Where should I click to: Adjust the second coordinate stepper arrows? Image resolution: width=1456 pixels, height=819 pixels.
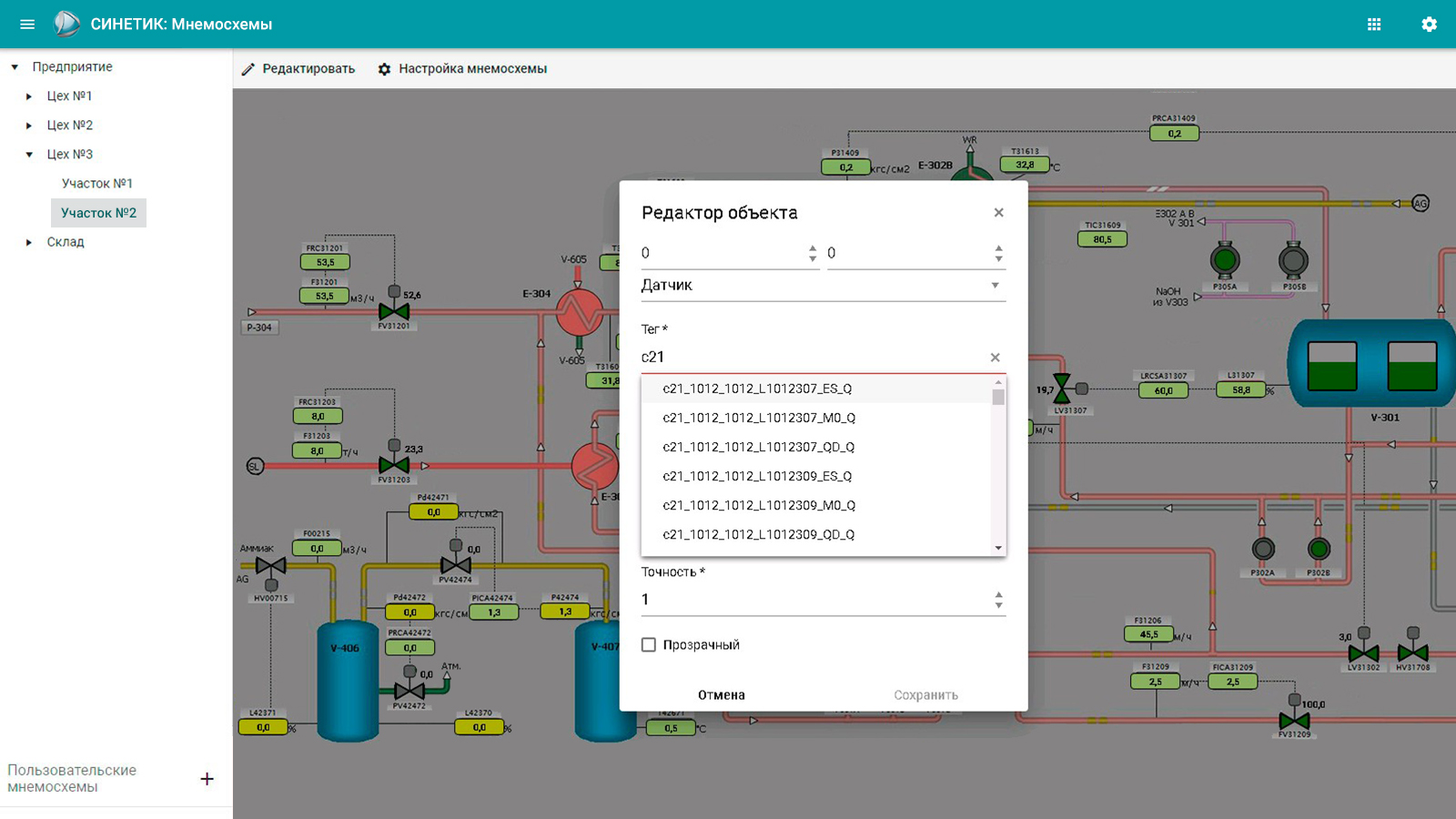tap(998, 253)
